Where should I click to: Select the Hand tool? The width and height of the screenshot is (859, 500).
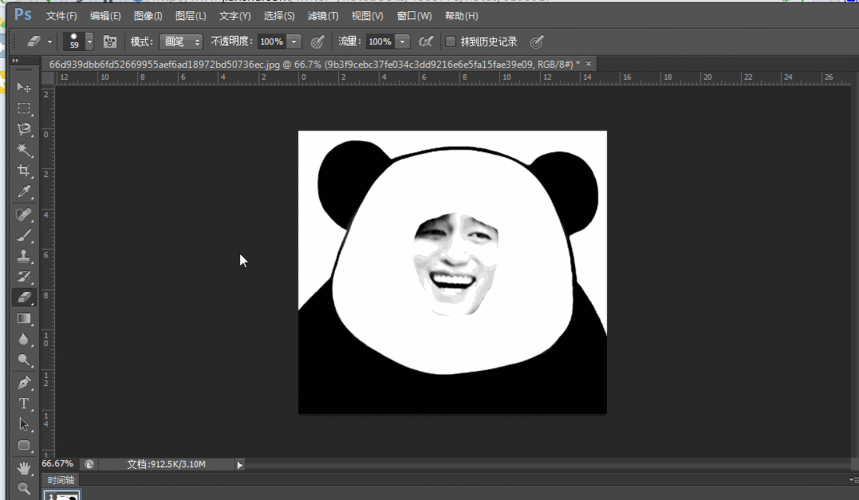click(24, 467)
